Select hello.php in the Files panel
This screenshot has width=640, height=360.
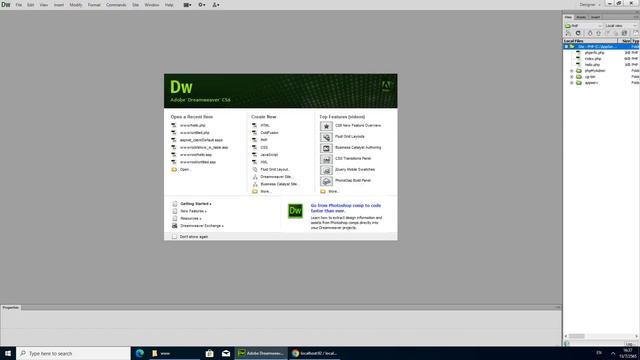click(x=592, y=64)
